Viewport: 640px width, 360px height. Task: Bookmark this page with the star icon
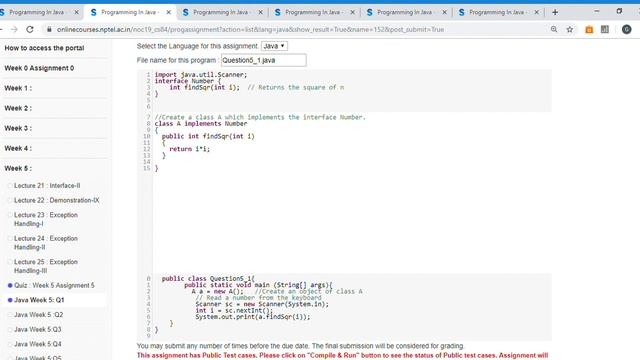(x=570, y=29)
